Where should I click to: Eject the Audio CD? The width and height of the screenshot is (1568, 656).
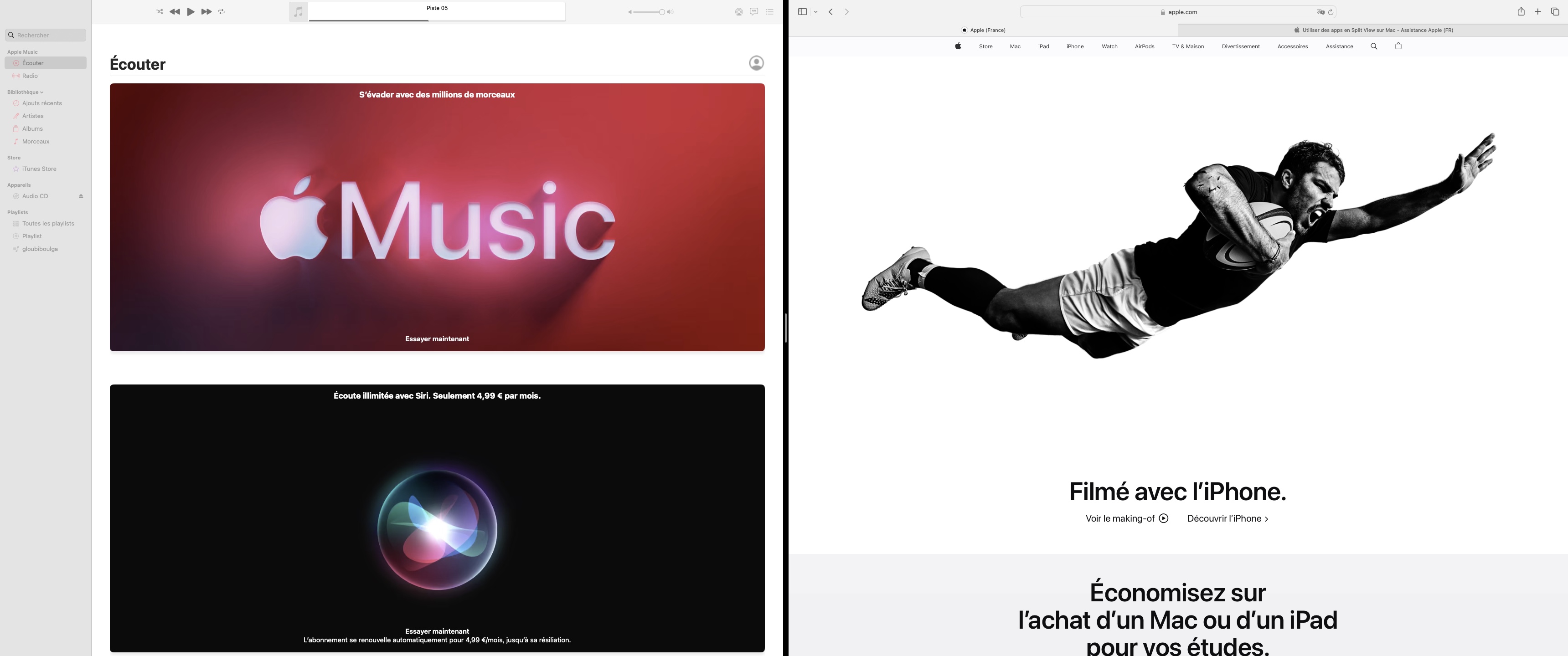(81, 196)
